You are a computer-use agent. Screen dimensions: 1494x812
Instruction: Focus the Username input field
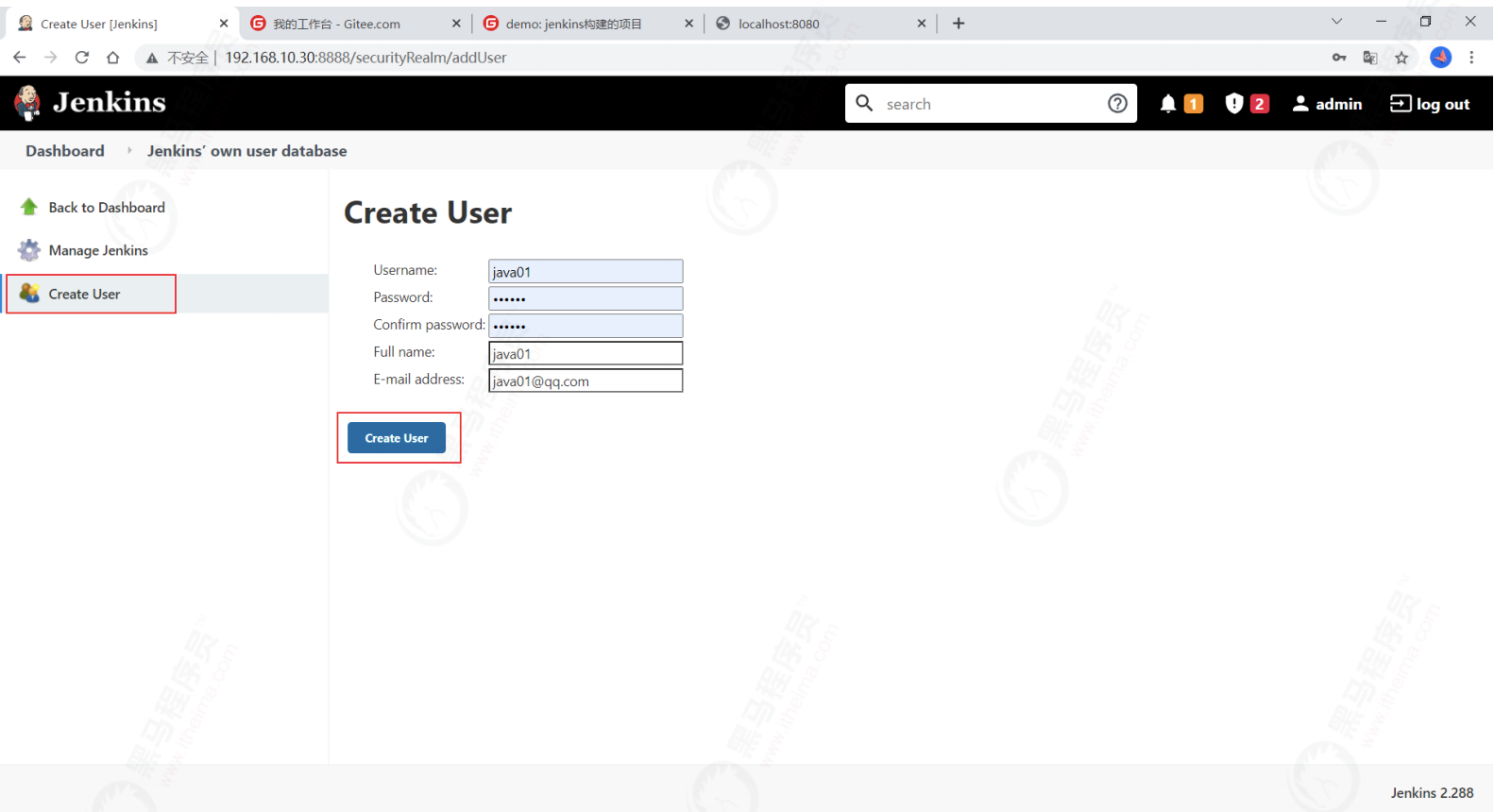(x=586, y=271)
